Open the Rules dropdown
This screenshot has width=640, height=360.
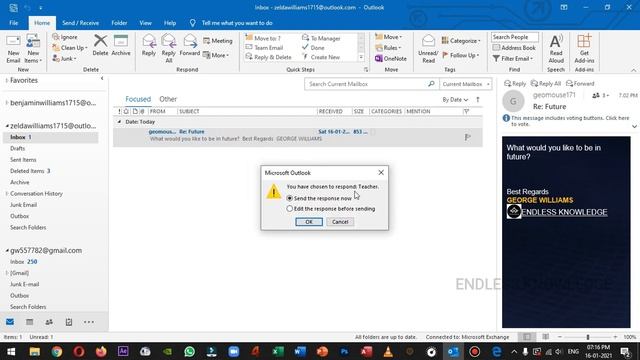coord(388,48)
